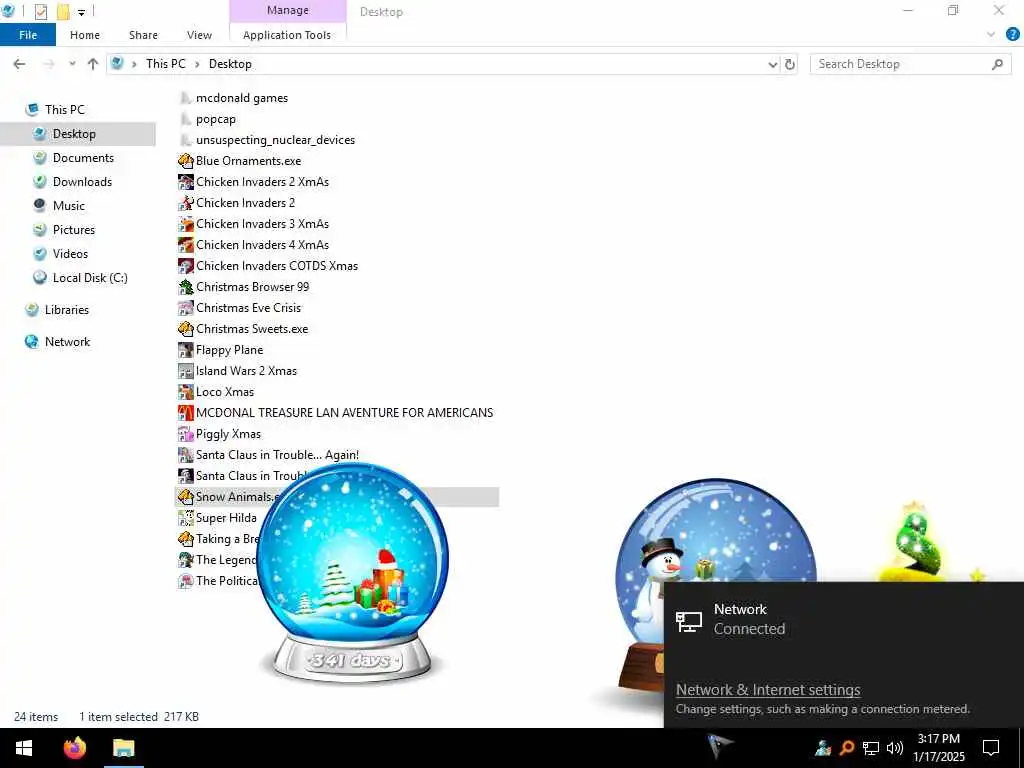
Task: Select the mcdonald games folder
Action: coord(242,98)
